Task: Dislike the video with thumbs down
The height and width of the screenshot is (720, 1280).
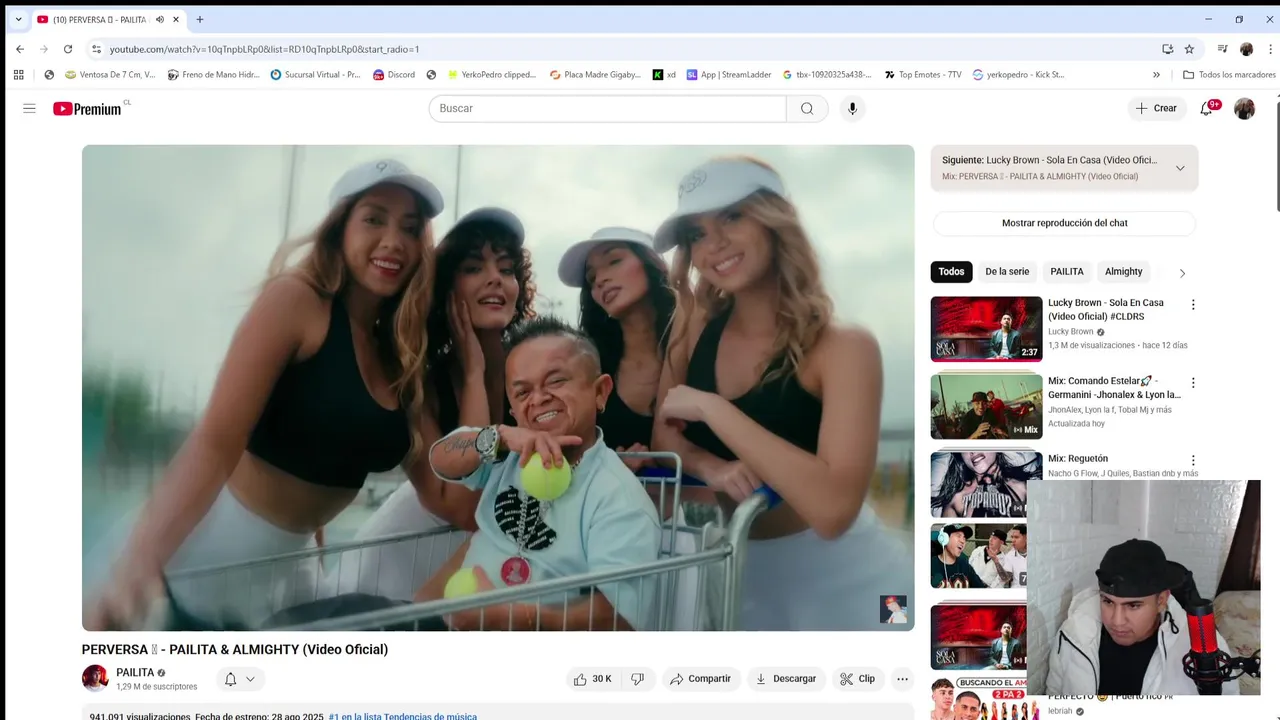Action: 637,679
